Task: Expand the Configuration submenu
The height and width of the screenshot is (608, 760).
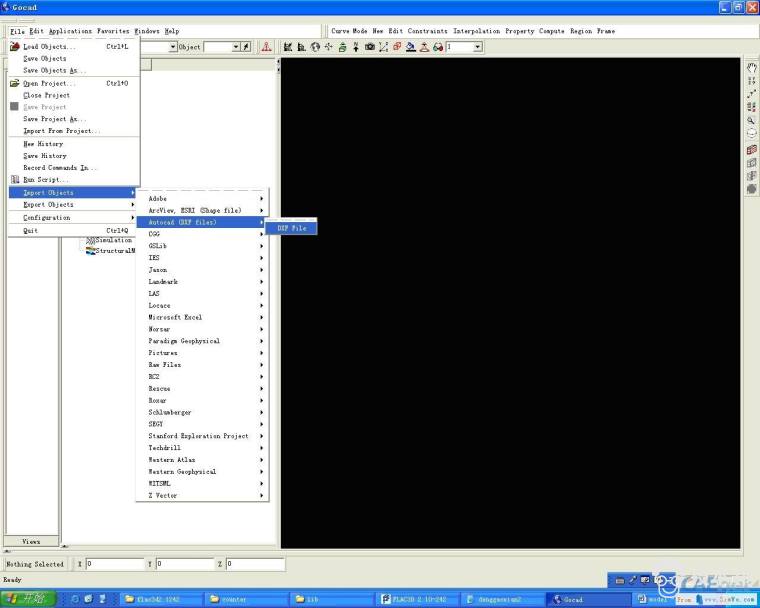Action: (x=72, y=217)
